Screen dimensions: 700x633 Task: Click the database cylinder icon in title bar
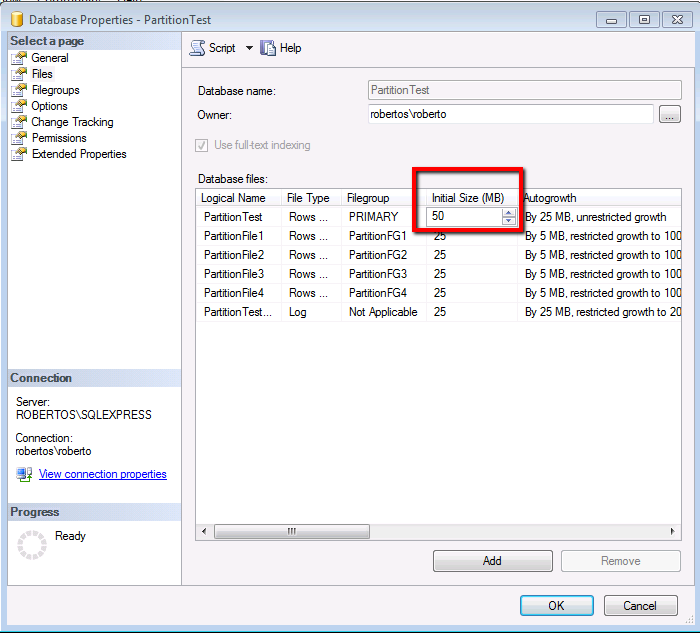17,20
